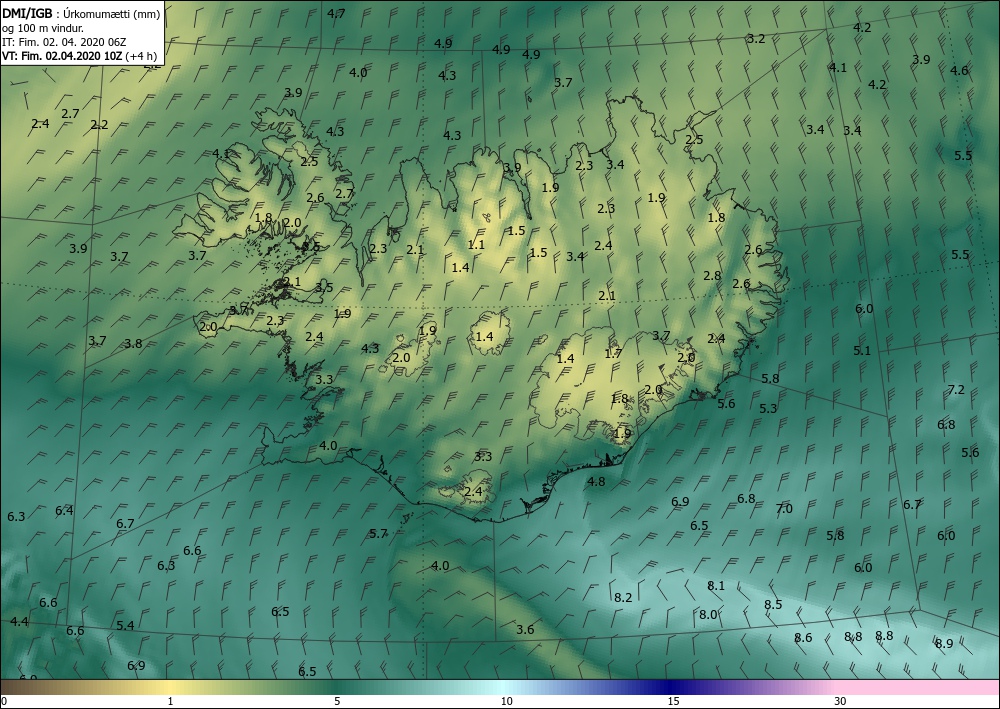Click the value 4.6 on the map
The width and height of the screenshot is (1000, 709).
959,70
